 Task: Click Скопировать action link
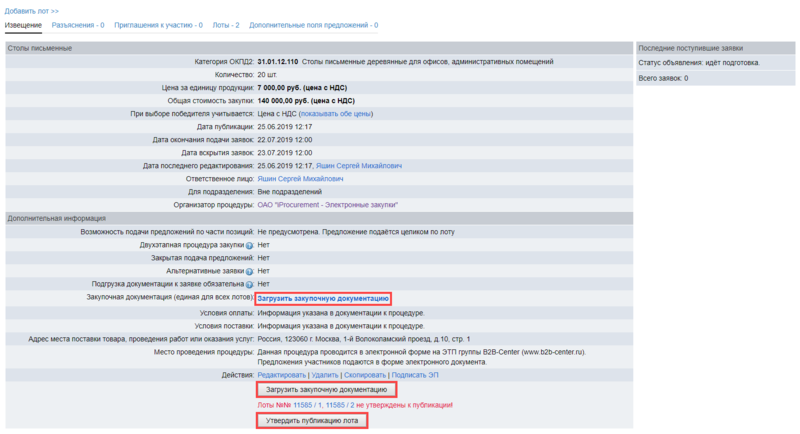[x=364, y=375]
